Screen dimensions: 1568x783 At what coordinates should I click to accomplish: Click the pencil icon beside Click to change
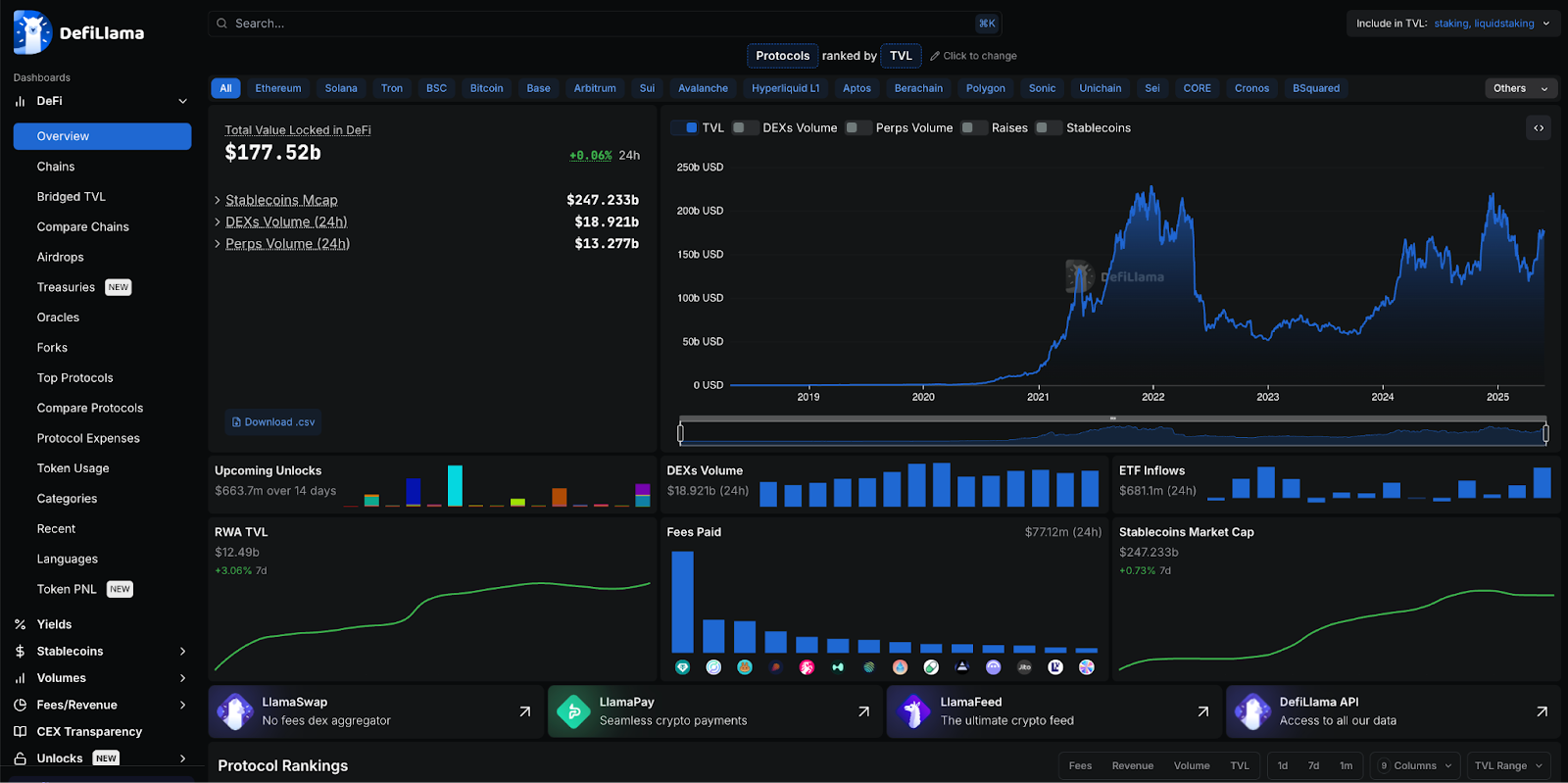[935, 56]
